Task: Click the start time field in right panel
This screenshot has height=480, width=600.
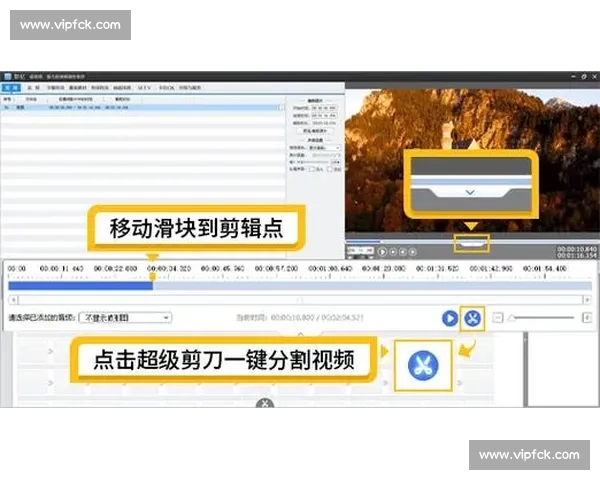Action: (324, 108)
